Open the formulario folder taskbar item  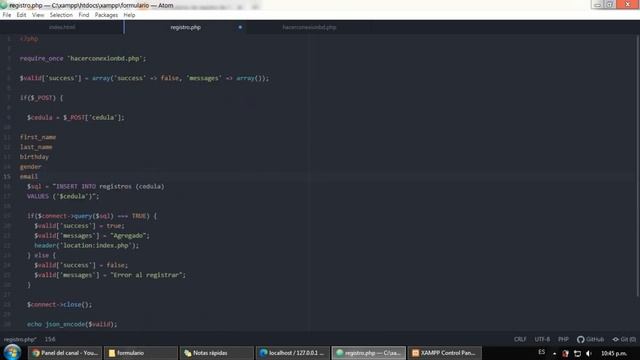140,353
